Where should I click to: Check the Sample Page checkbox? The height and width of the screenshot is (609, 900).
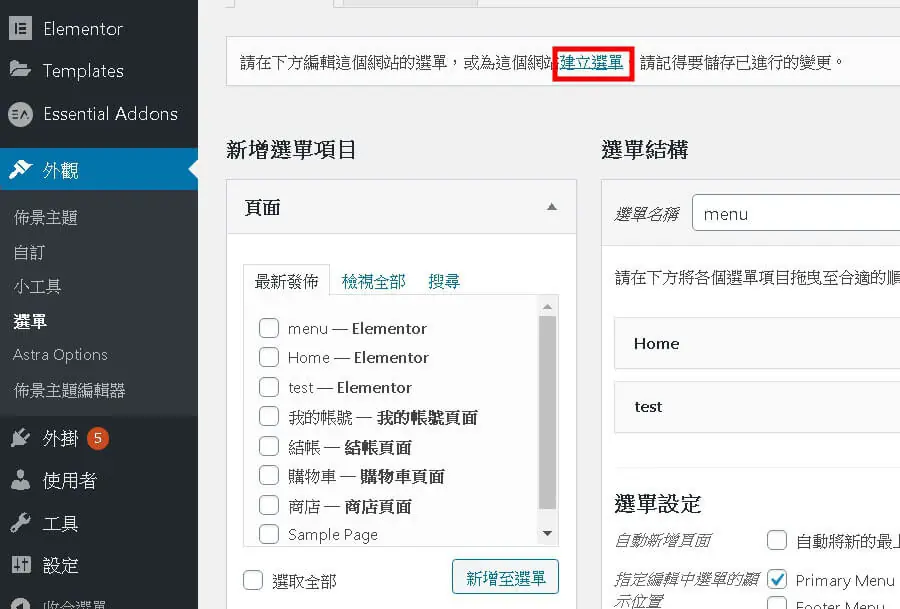click(x=269, y=534)
